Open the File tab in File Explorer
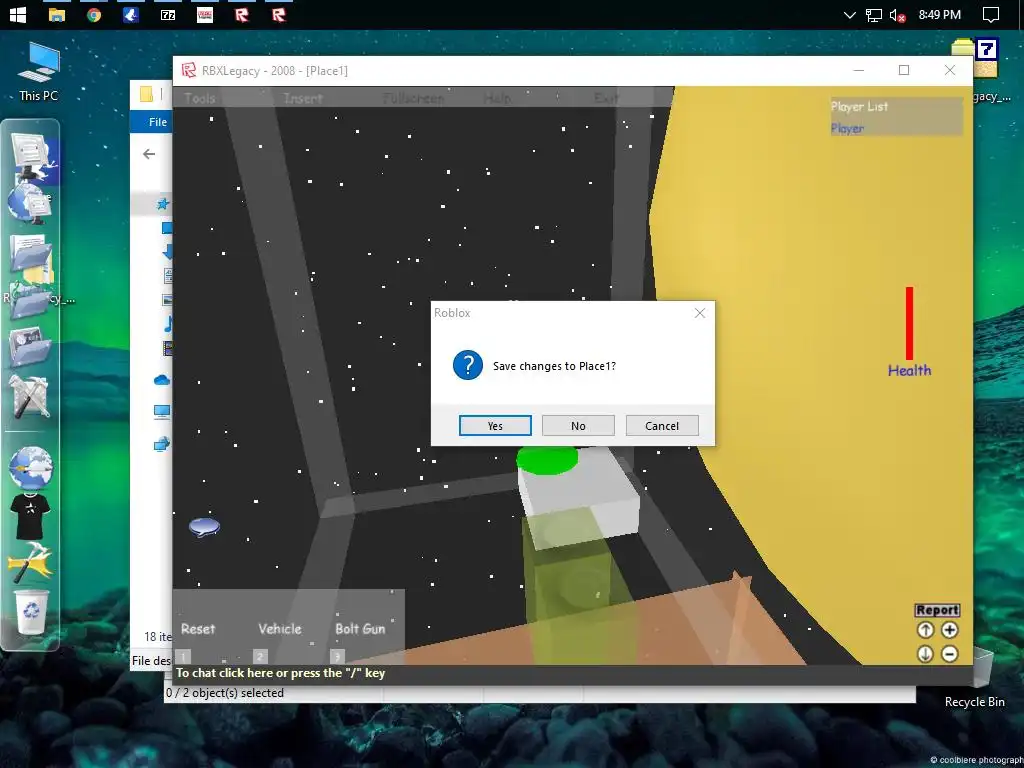Viewport: 1024px width, 768px height. tap(157, 122)
